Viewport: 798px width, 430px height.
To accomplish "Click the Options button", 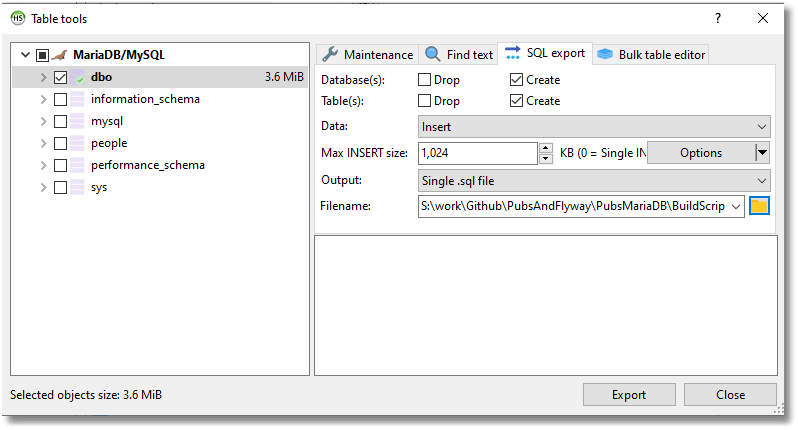I will point(701,153).
